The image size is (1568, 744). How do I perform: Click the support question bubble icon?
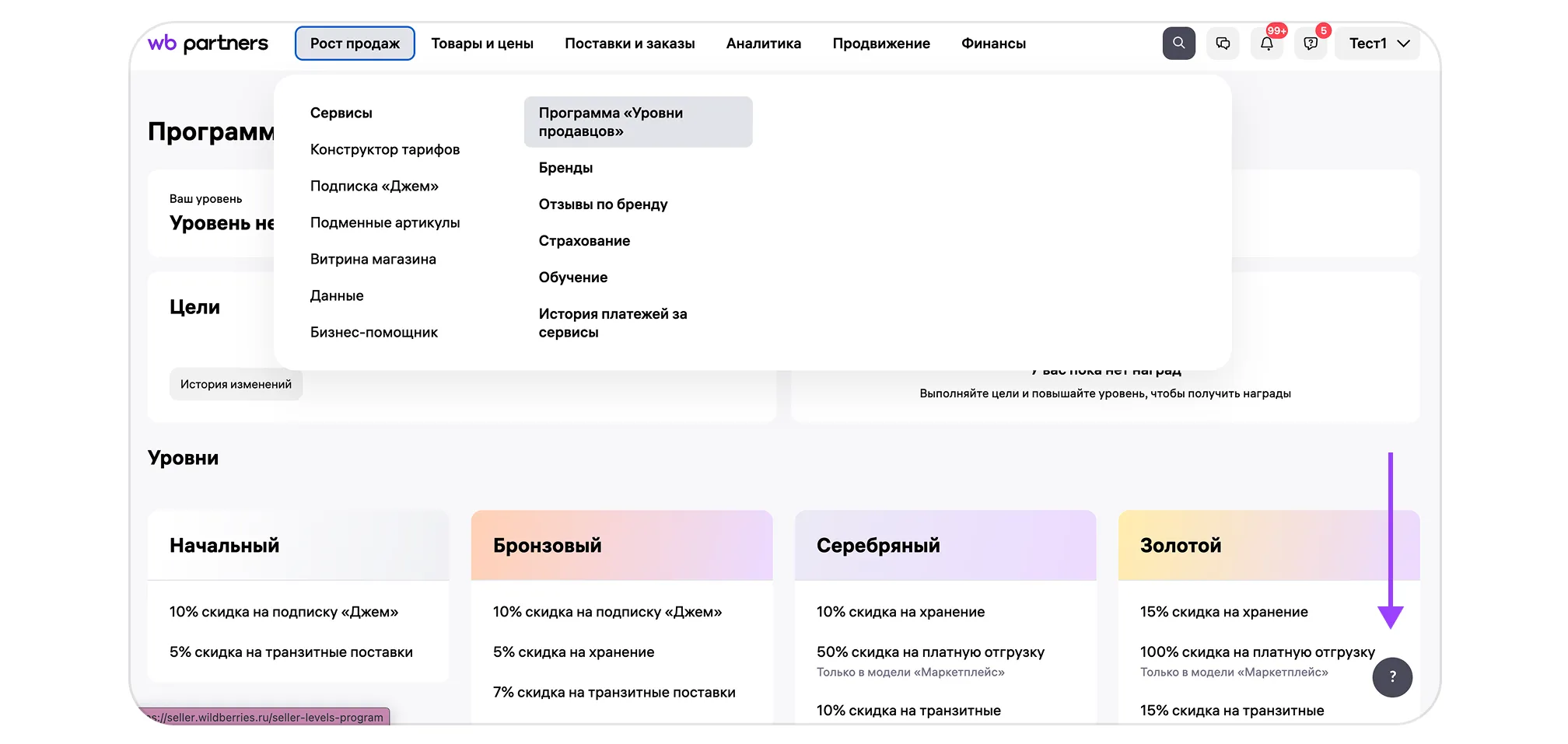pos(1311,44)
